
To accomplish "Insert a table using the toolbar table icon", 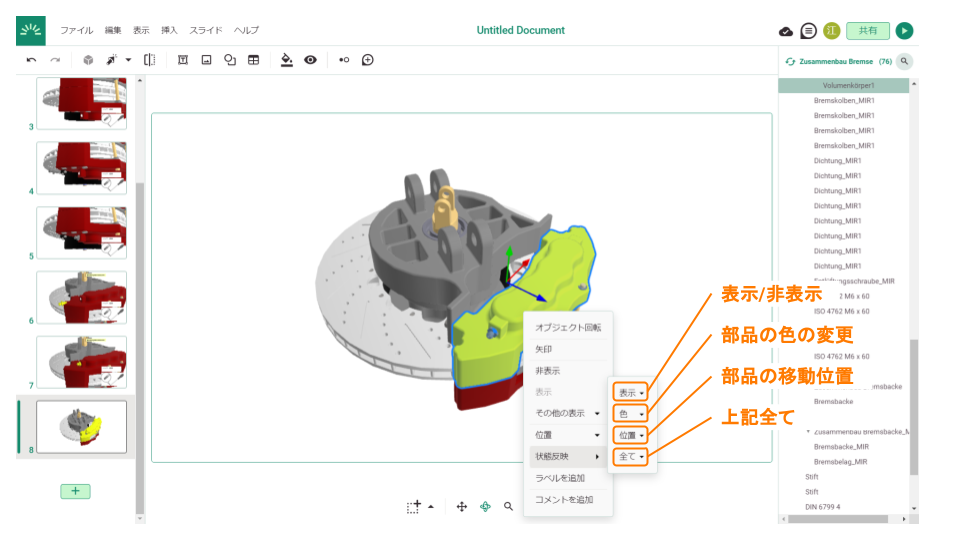I will click(254, 60).
